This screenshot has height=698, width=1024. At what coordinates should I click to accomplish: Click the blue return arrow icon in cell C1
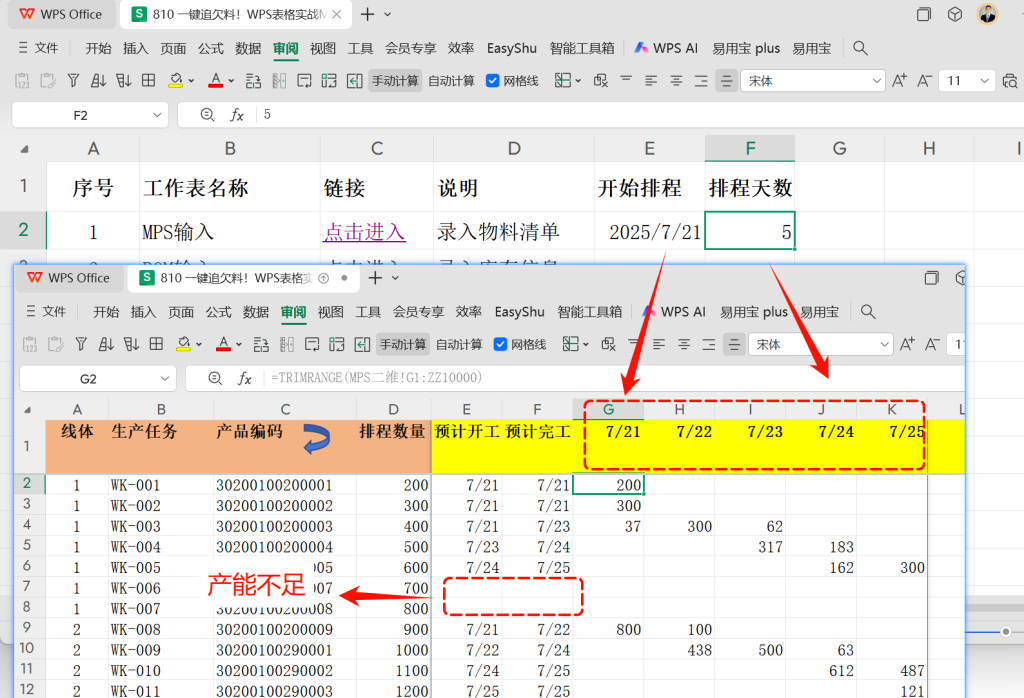point(317,438)
